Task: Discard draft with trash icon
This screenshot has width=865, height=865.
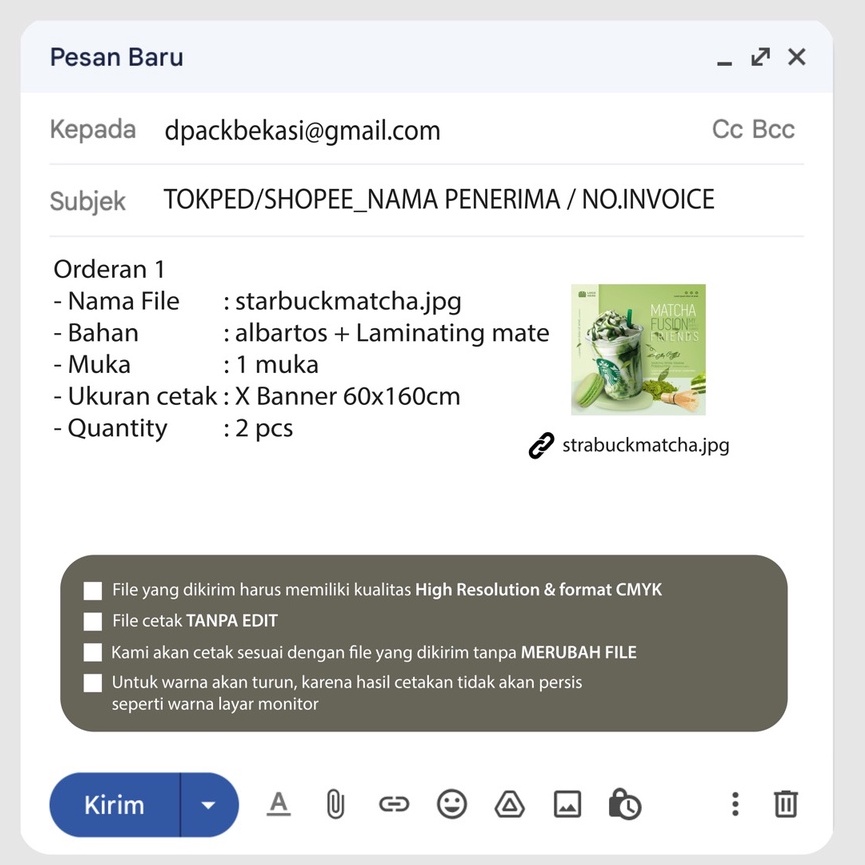Action: [786, 804]
